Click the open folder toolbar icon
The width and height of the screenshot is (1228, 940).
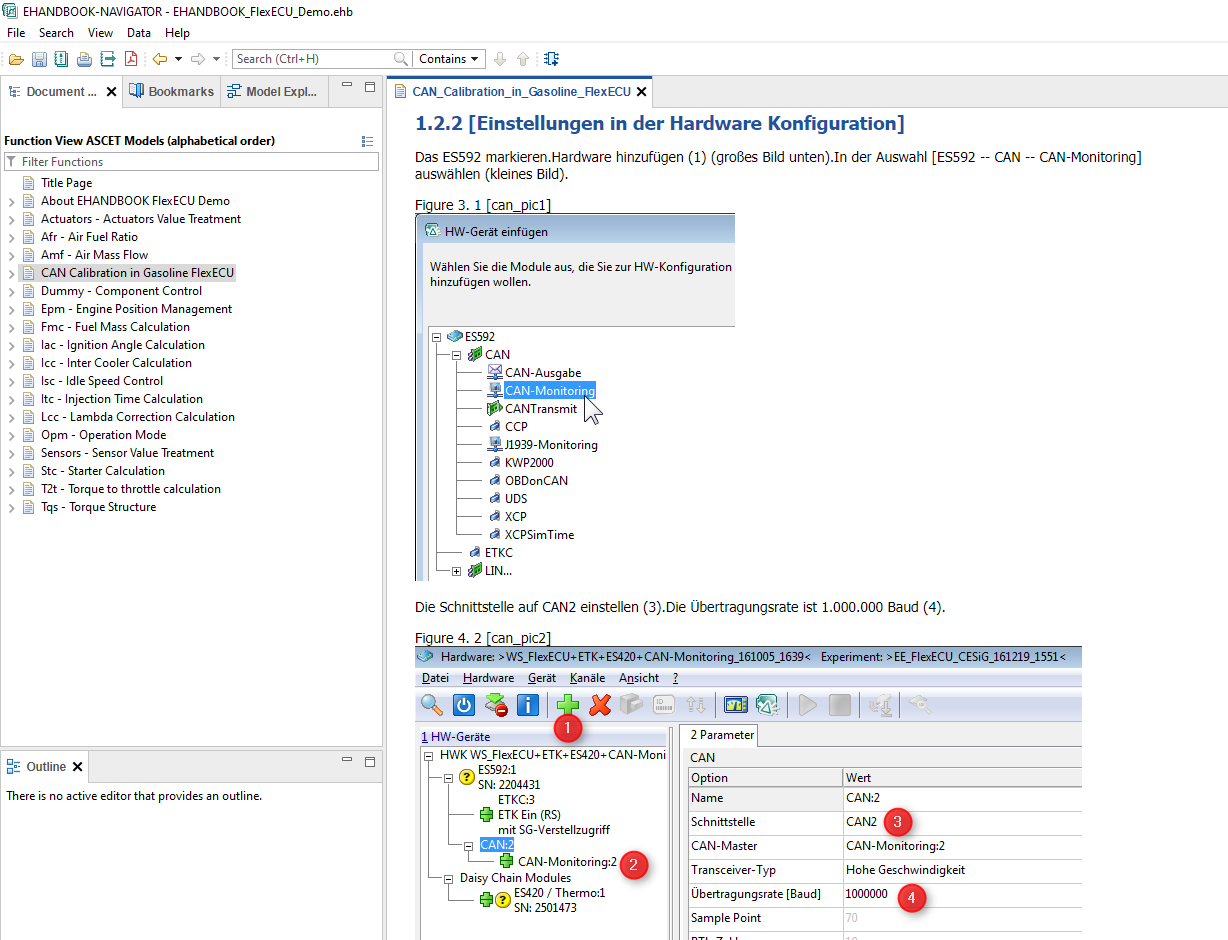point(16,59)
